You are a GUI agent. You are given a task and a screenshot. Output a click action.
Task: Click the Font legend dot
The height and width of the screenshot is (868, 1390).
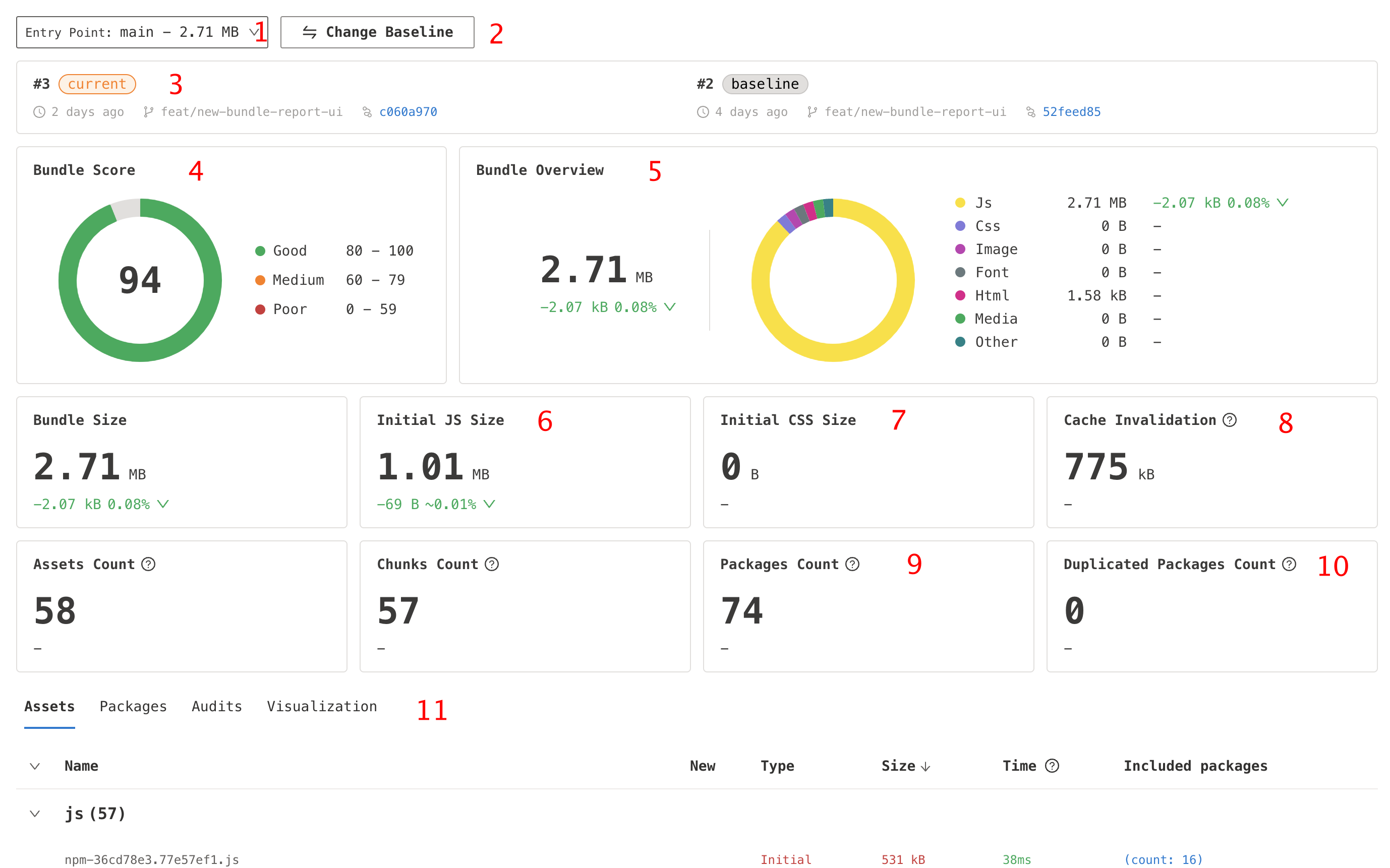click(x=960, y=272)
